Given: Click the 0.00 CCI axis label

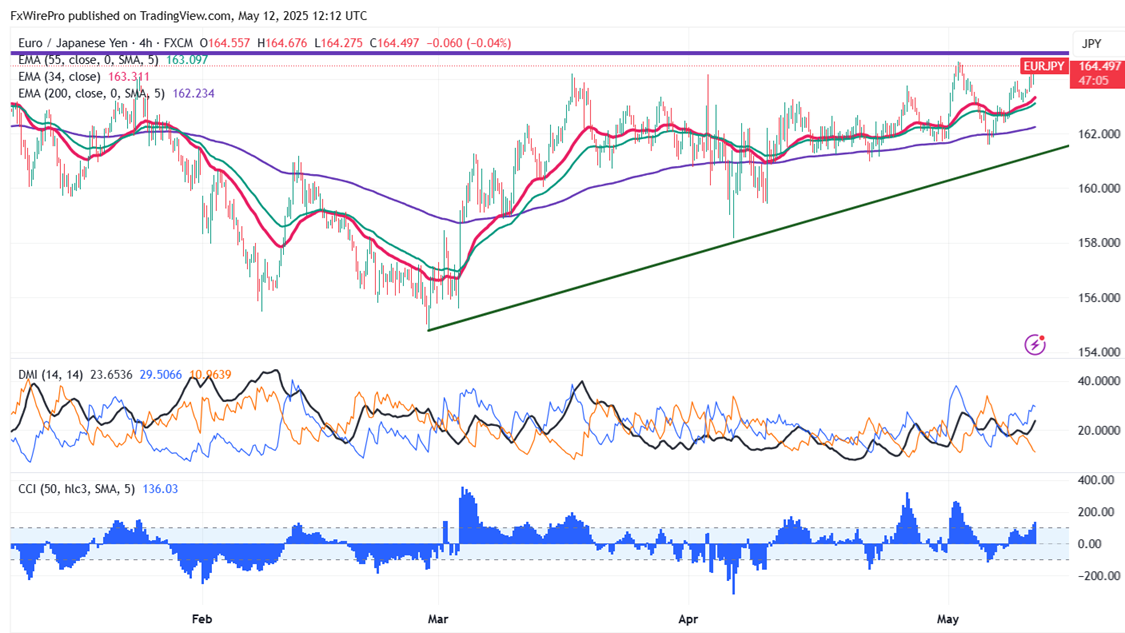Looking at the screenshot, I should (1090, 543).
